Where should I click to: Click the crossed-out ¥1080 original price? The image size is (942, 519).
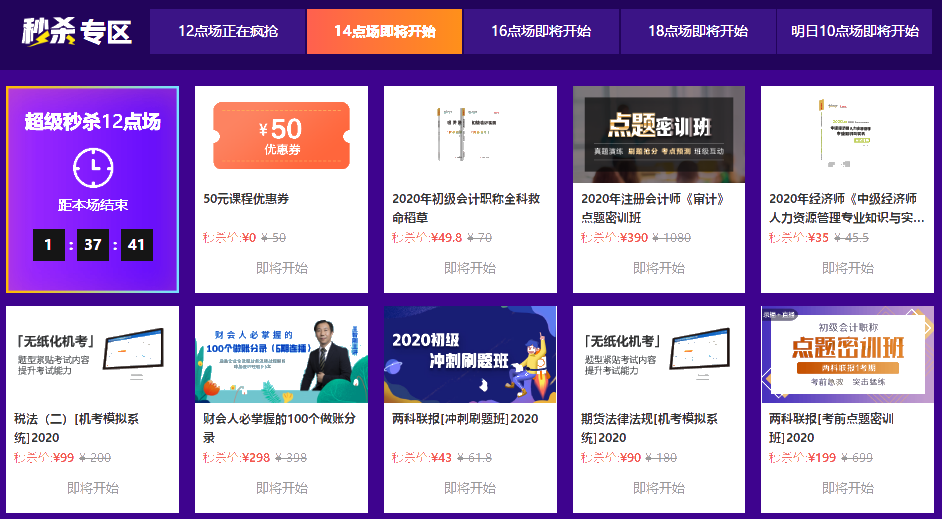click(x=672, y=238)
